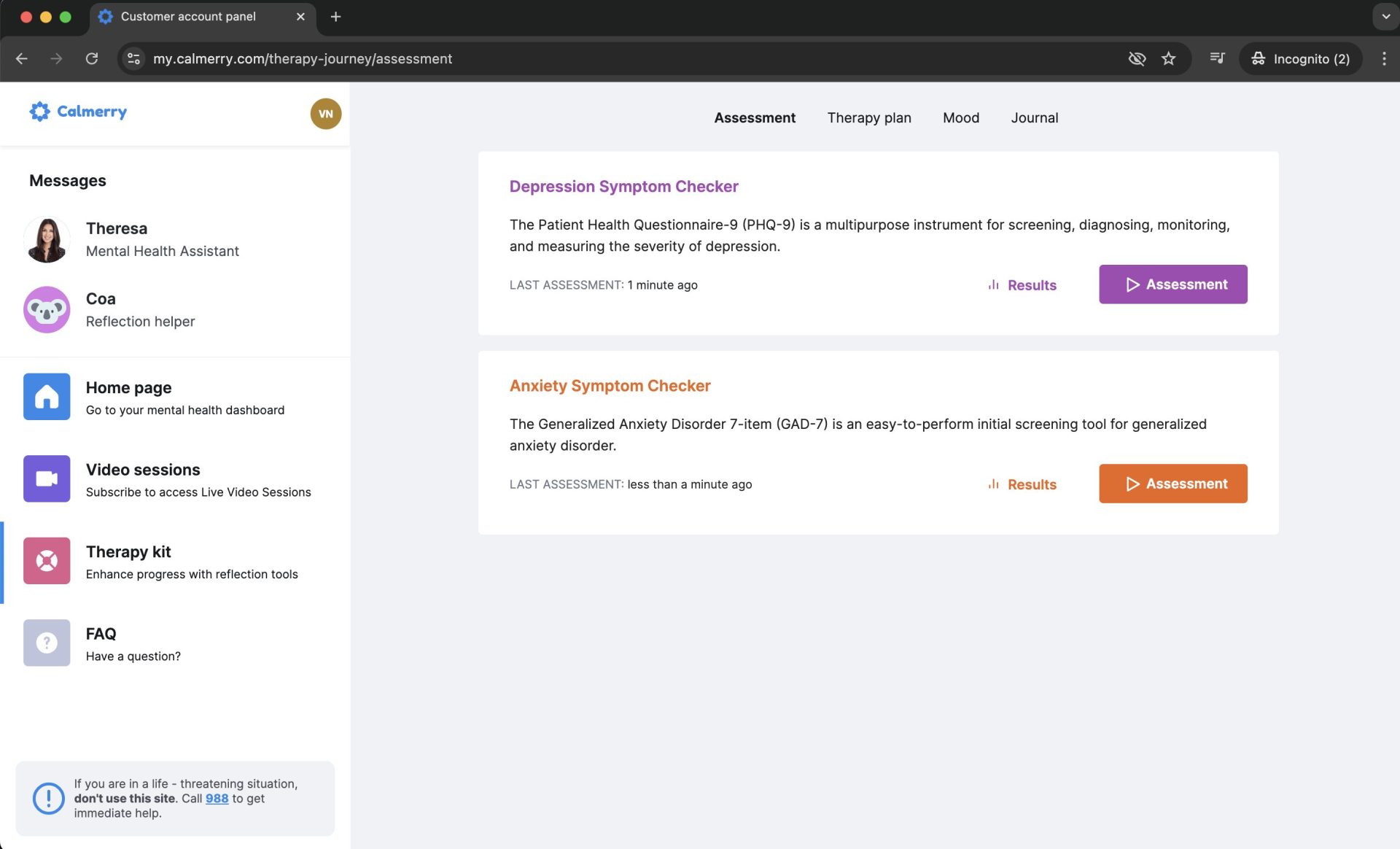Screen dimensions: 1400x849
Task: Open chat with Coa koala avatar
Action: point(47,310)
